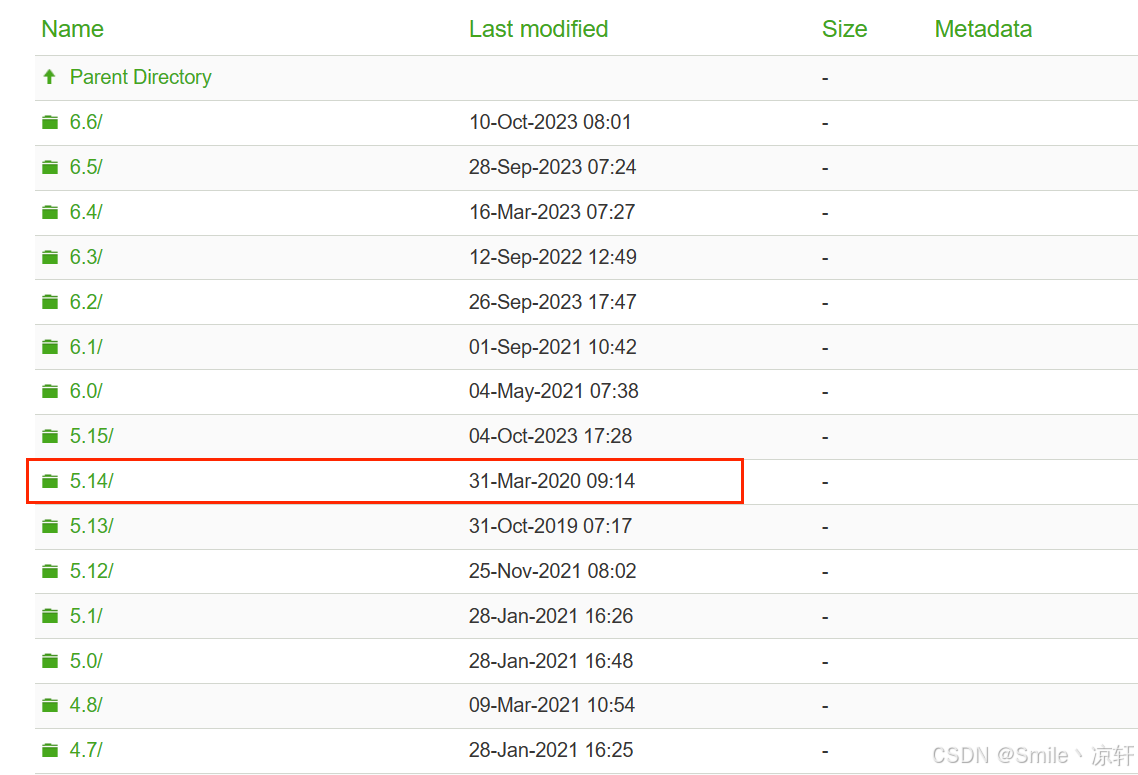1138x775 pixels.
Task: Click the folder icon beside 6.0/
Action: (x=50, y=391)
